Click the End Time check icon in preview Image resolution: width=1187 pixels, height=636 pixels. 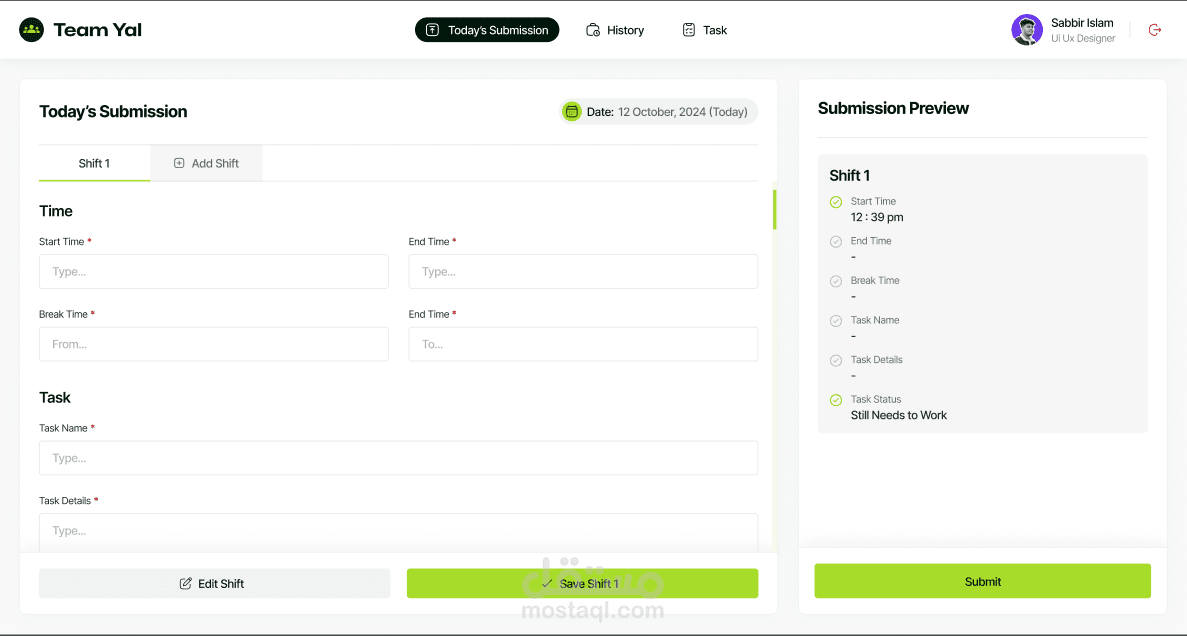(836, 242)
